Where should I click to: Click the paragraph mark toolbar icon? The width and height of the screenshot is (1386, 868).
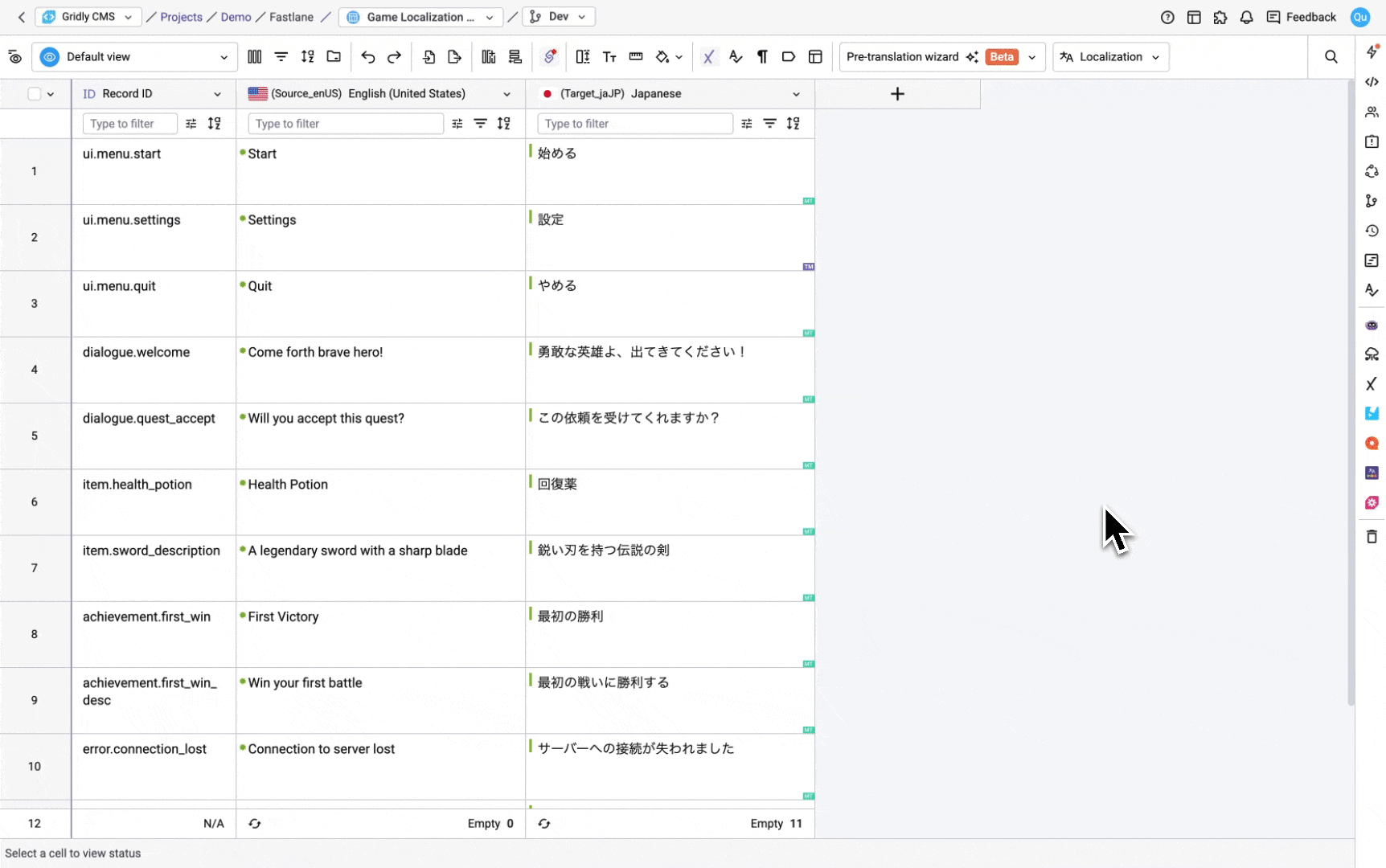pyautogui.click(x=762, y=57)
